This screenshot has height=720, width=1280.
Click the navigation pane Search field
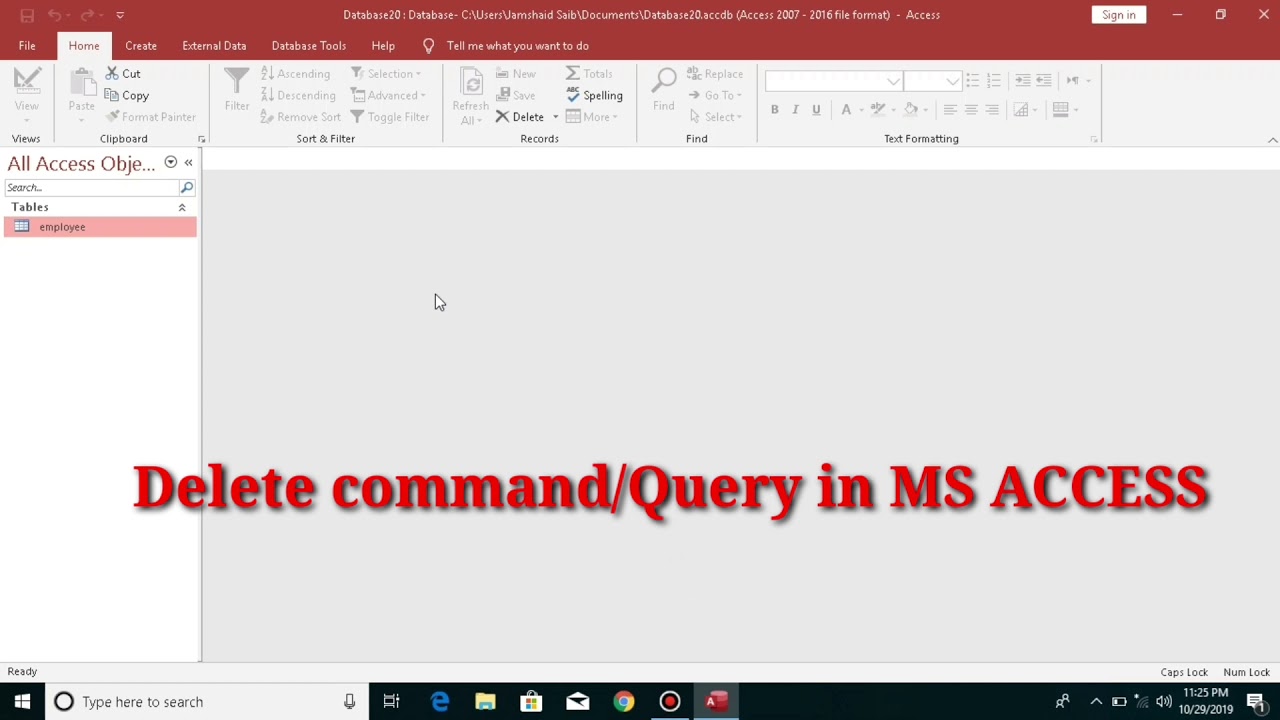[x=91, y=188]
